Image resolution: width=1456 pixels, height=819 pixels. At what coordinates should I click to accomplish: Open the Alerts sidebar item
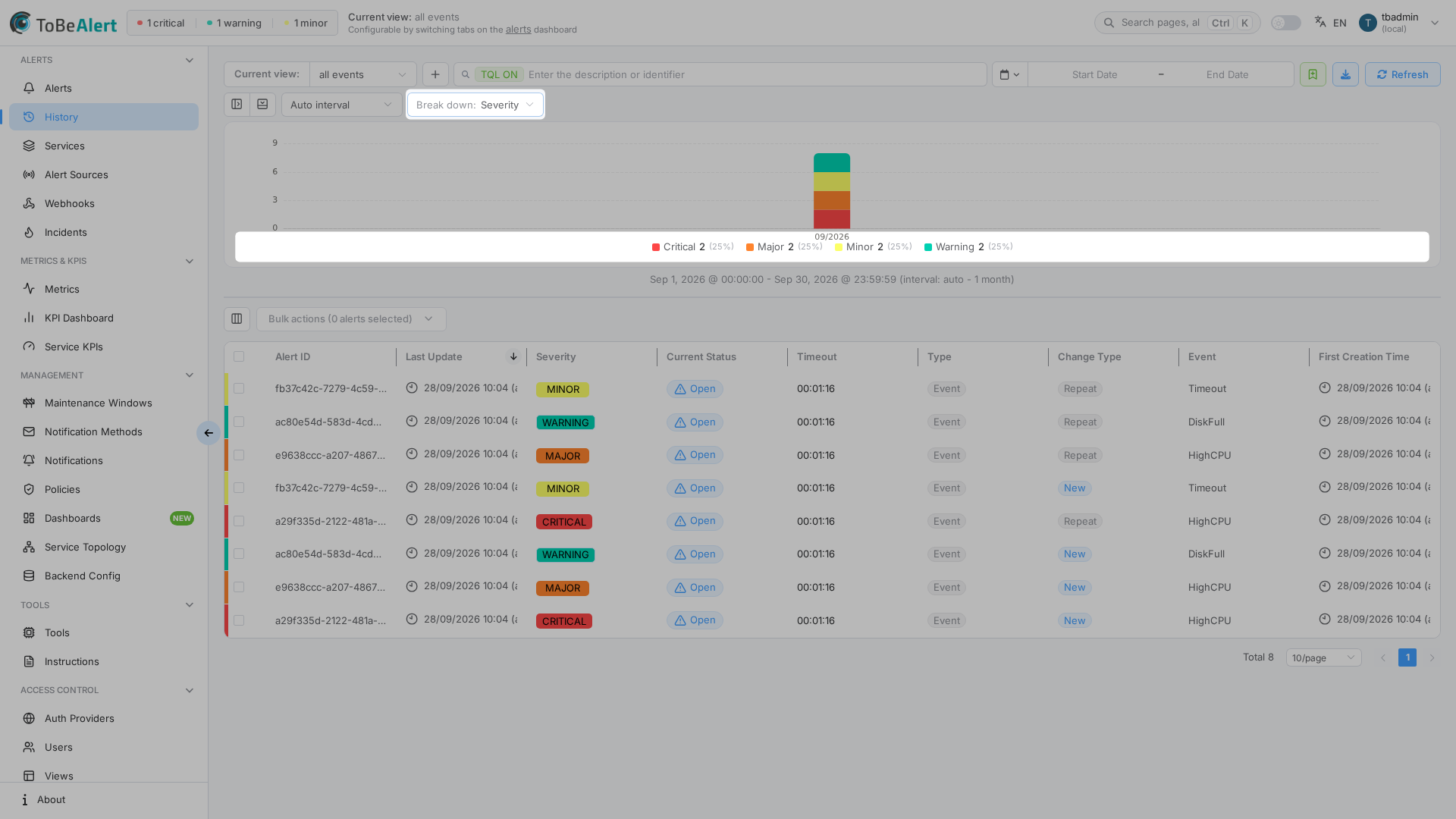(104, 88)
